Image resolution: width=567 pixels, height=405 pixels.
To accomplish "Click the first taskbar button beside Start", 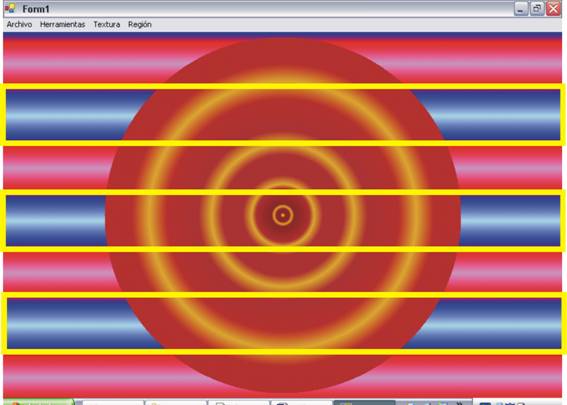I will [113, 402].
